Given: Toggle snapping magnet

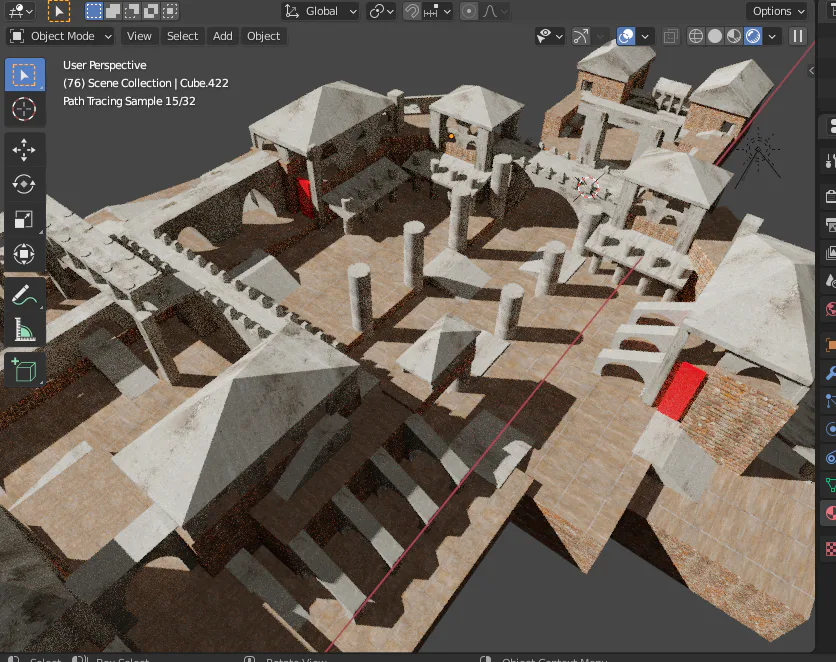Looking at the screenshot, I should click(x=412, y=11).
